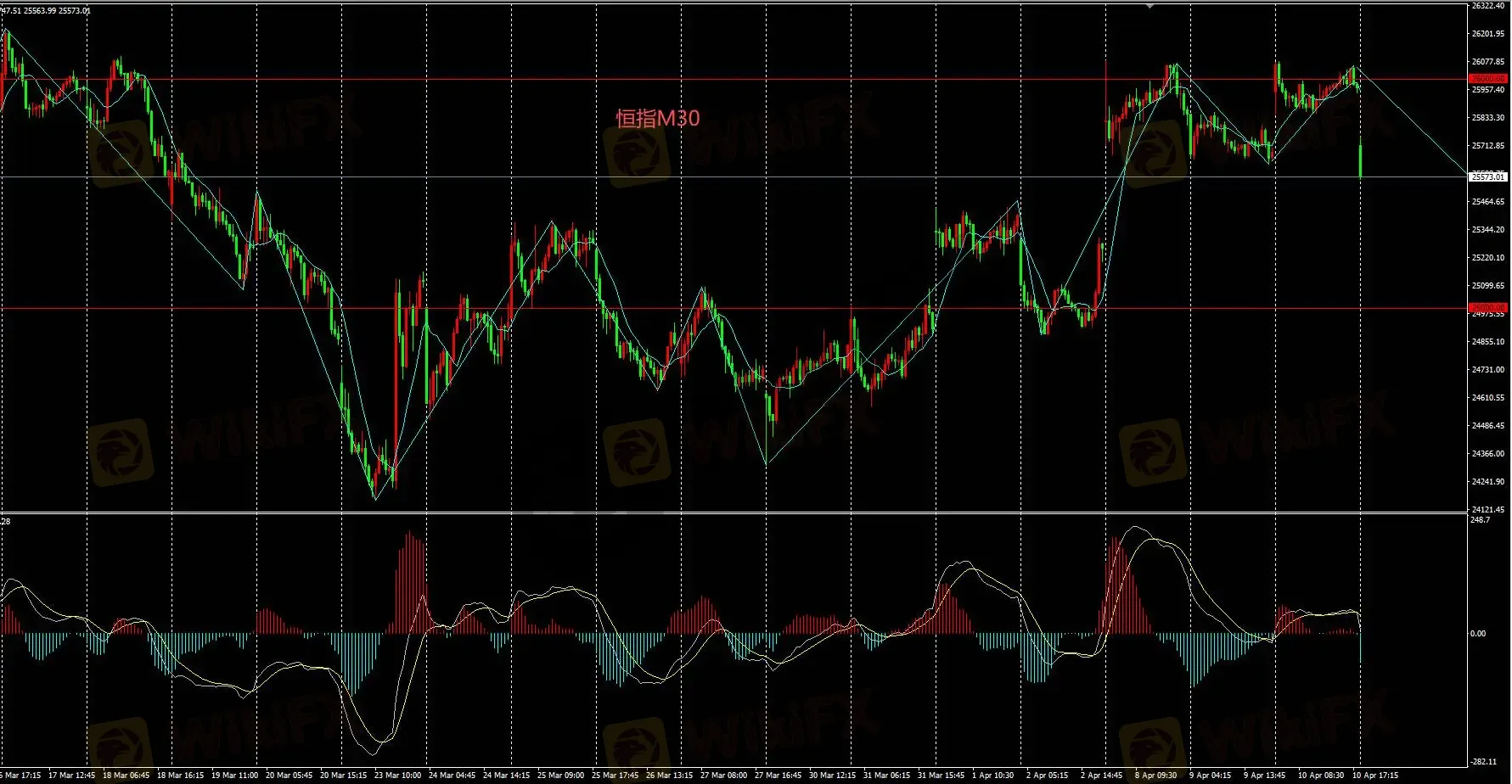Viewport: 1512px width, 784px height.
Task: Click the OHLC values text 25563.99 25573.01
Action: [x=57, y=11]
